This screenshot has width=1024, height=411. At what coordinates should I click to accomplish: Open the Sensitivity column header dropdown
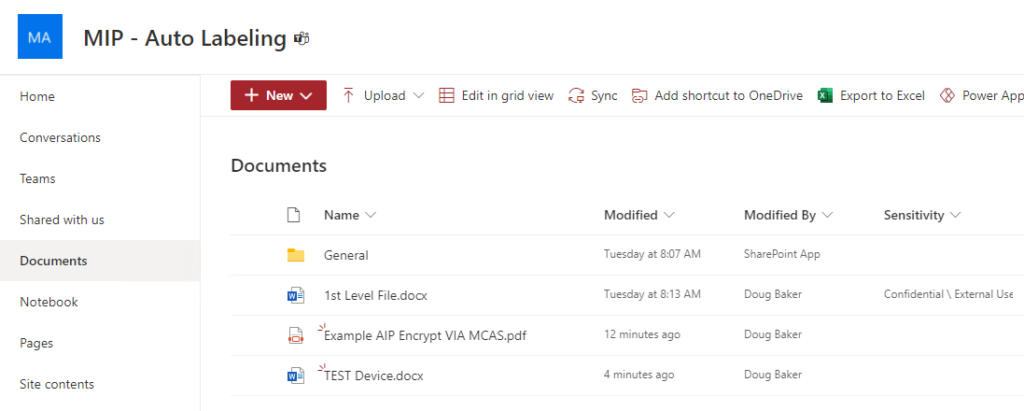coord(955,215)
